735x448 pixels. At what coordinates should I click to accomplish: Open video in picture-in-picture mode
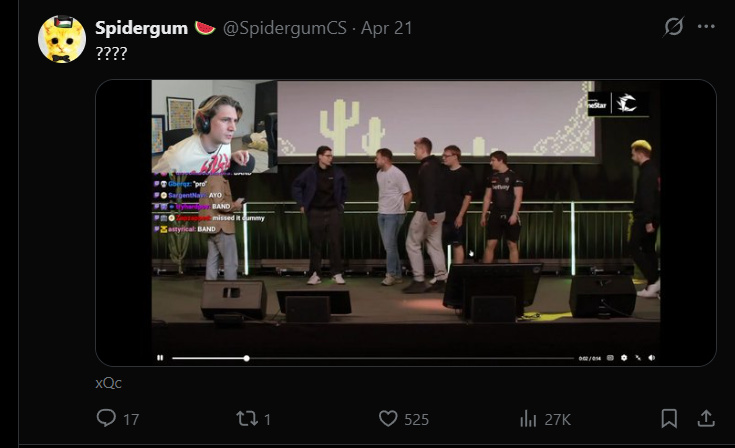pos(638,358)
